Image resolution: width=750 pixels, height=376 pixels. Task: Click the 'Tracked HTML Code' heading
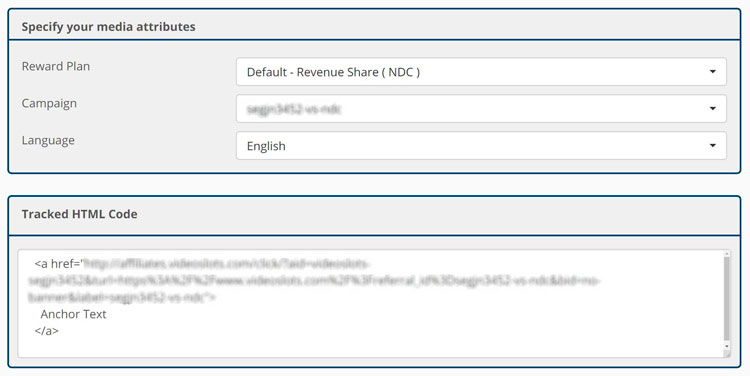79,214
